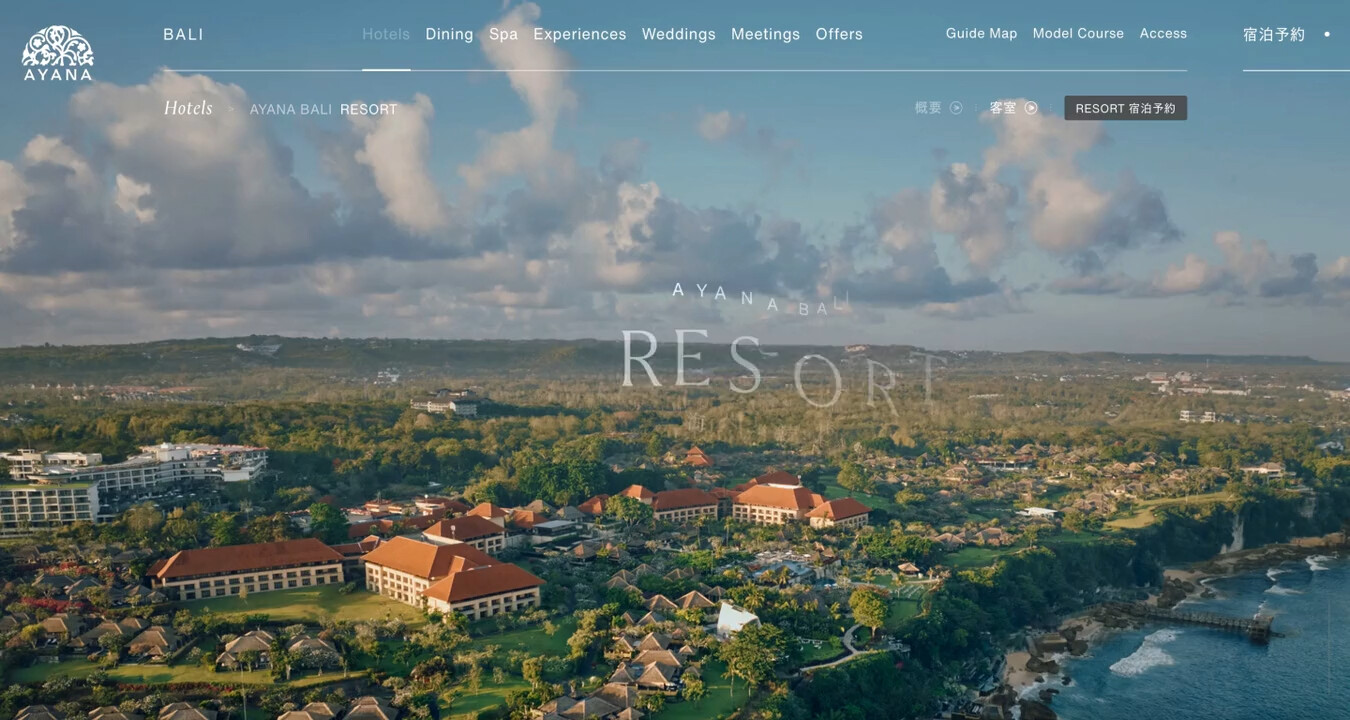Image resolution: width=1350 pixels, height=720 pixels.
Task: Open the Dining menu
Action: click(449, 34)
